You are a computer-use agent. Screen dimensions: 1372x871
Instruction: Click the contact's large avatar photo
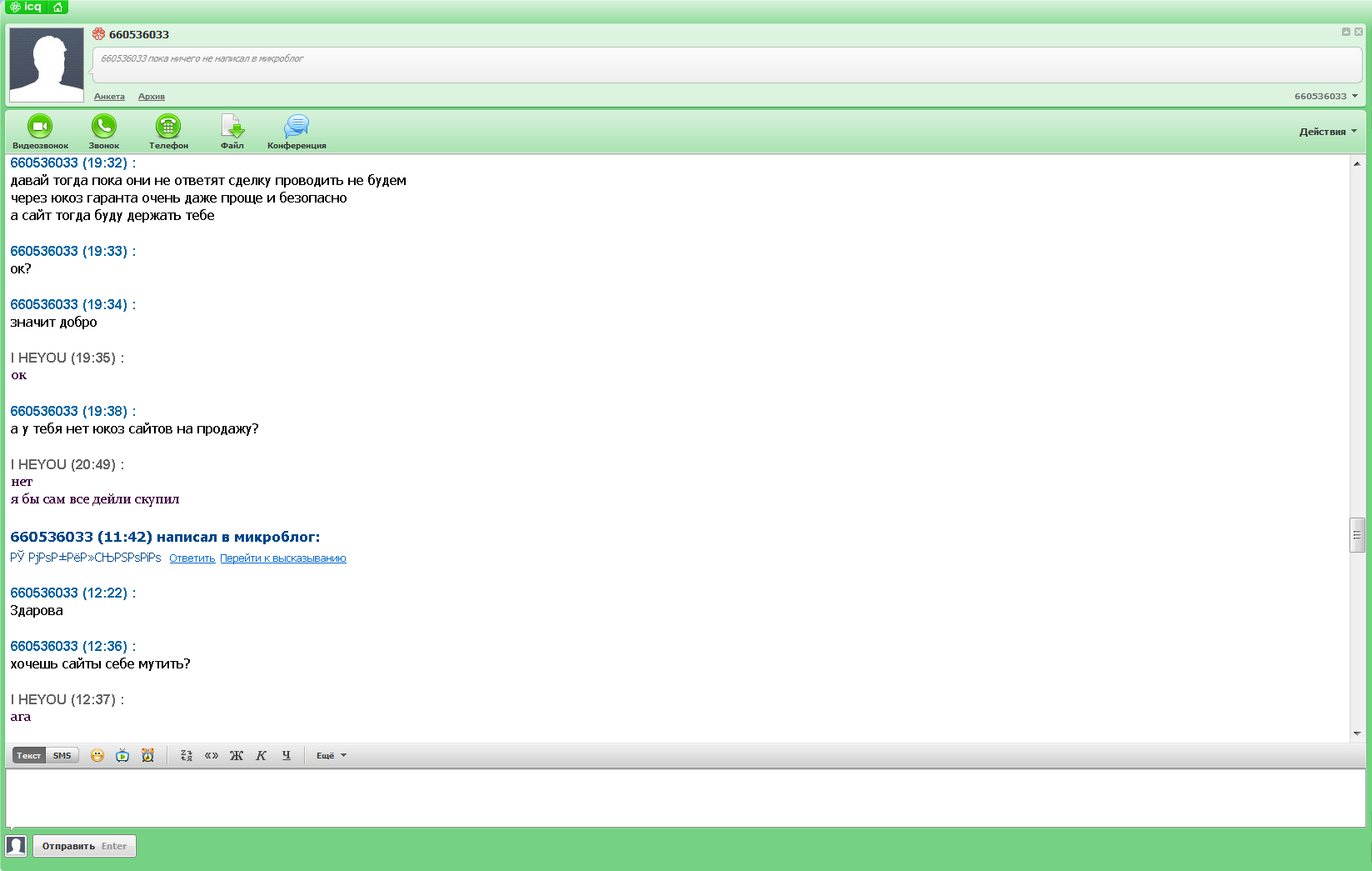(x=47, y=65)
